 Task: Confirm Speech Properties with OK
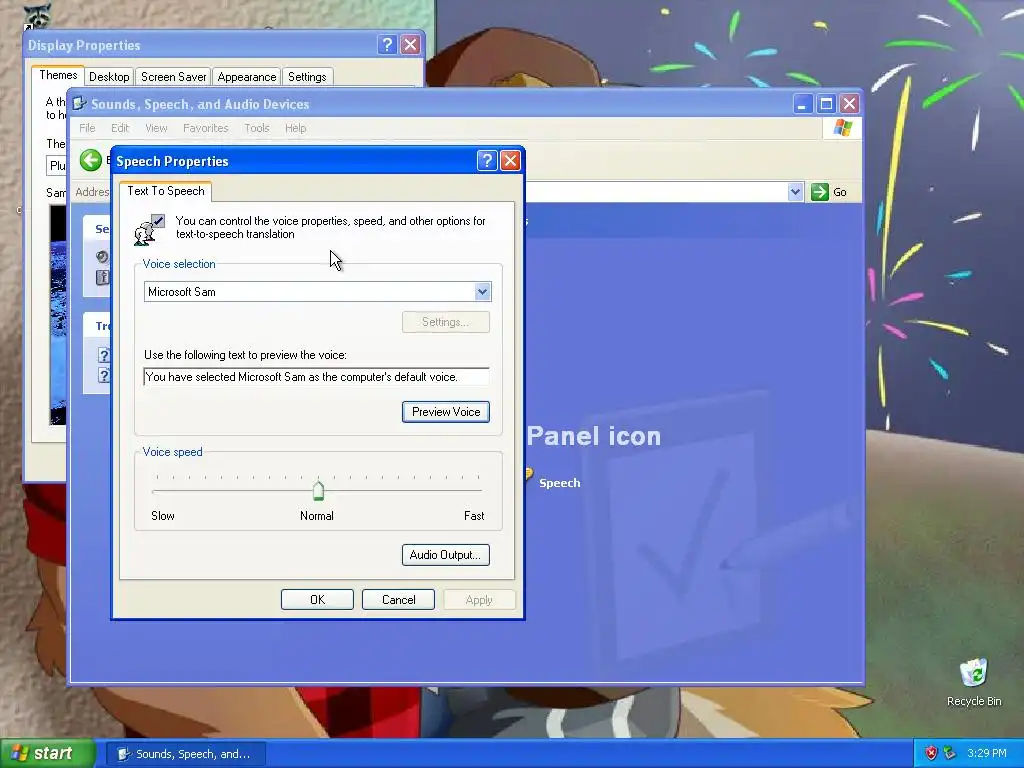pyautogui.click(x=317, y=600)
